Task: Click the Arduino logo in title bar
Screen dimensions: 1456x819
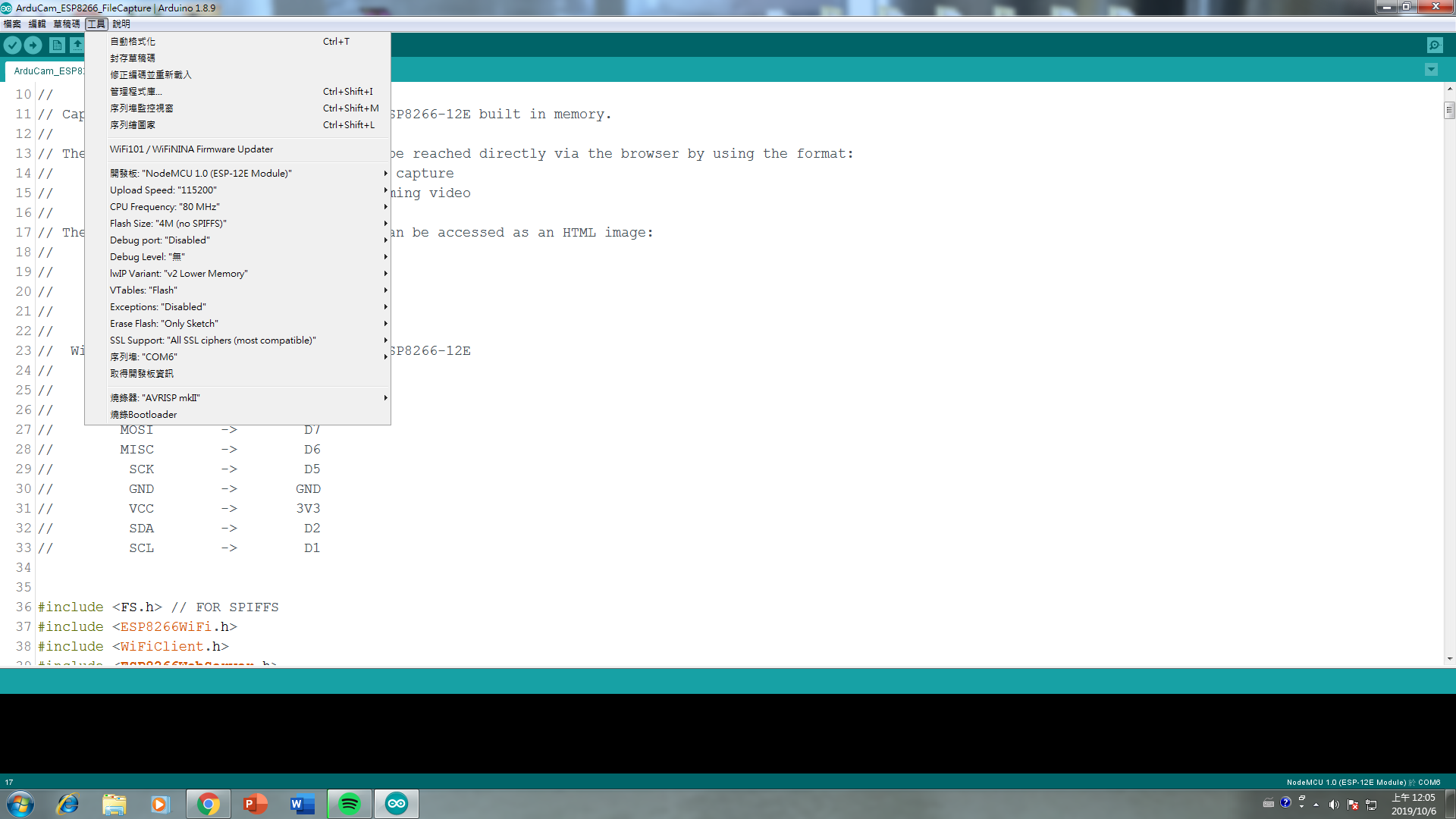Action: [7, 8]
